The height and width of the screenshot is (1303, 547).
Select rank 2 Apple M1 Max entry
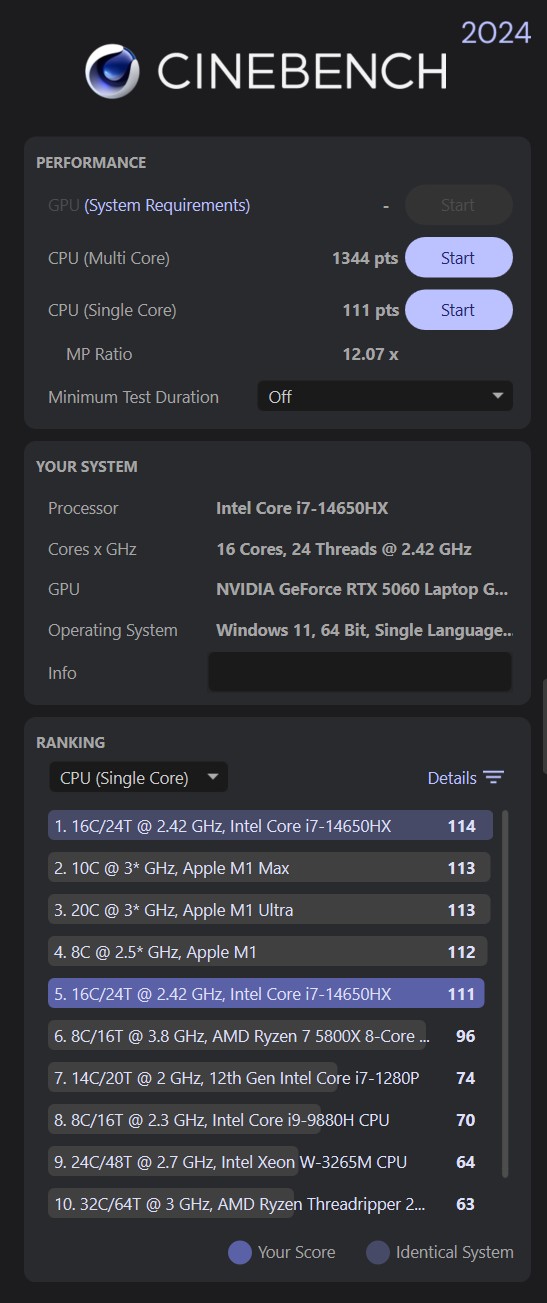click(270, 868)
